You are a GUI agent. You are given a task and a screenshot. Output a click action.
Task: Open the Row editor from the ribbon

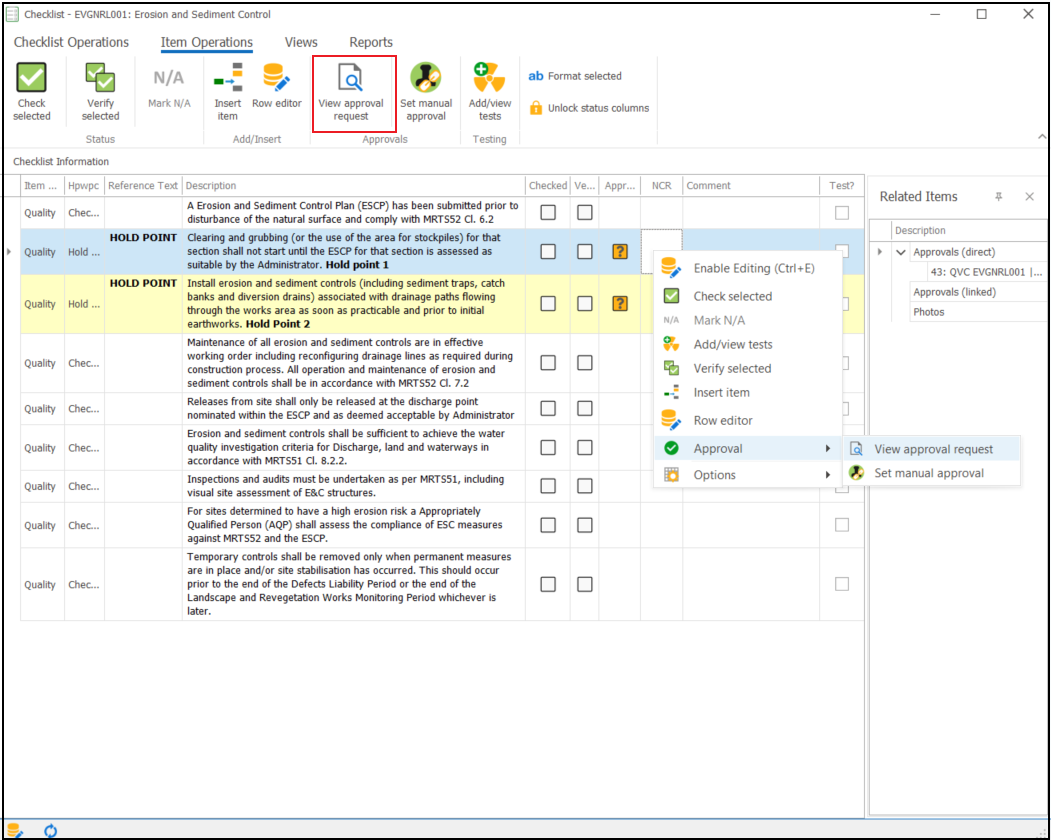tap(277, 85)
